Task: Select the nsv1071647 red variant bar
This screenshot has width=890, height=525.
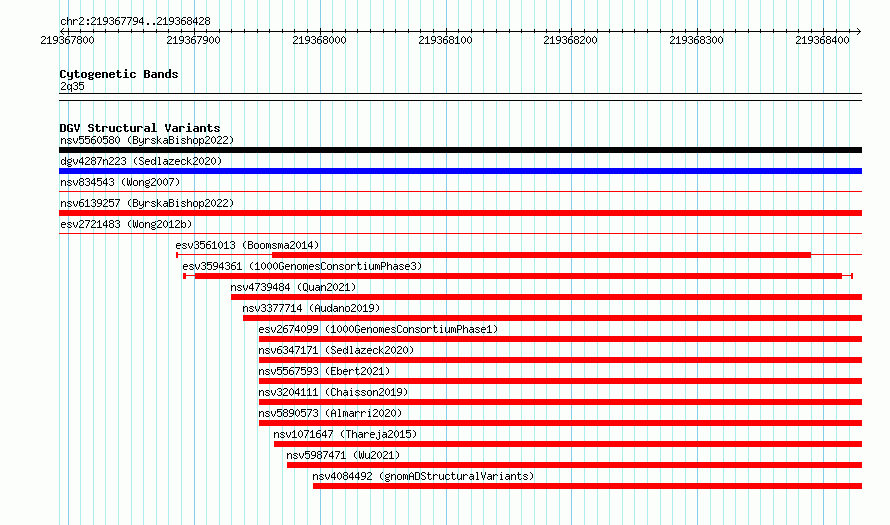Action: point(568,444)
